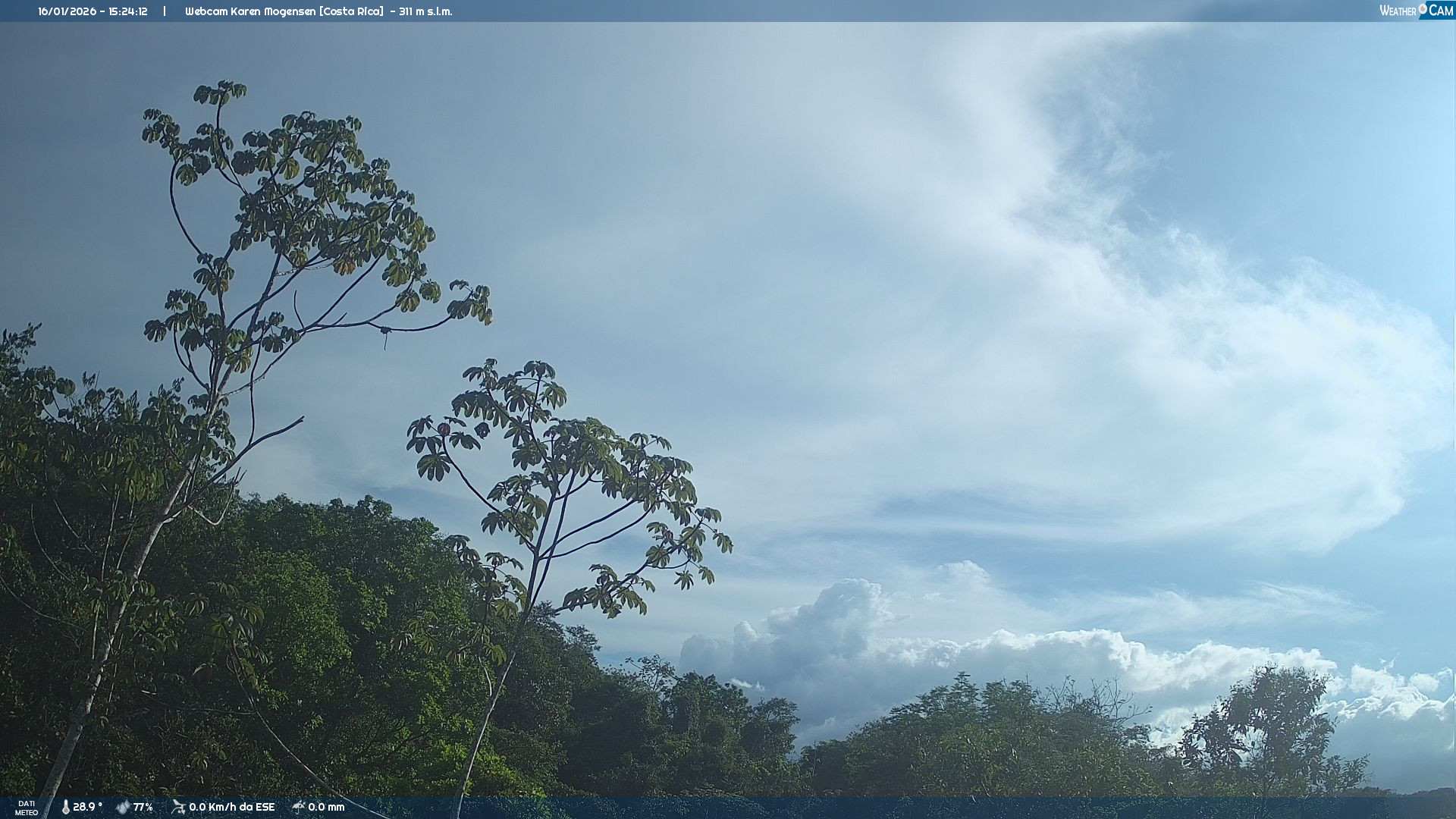1456x819 pixels.
Task: Click the 28.9° temperature reading
Action: pos(87,807)
